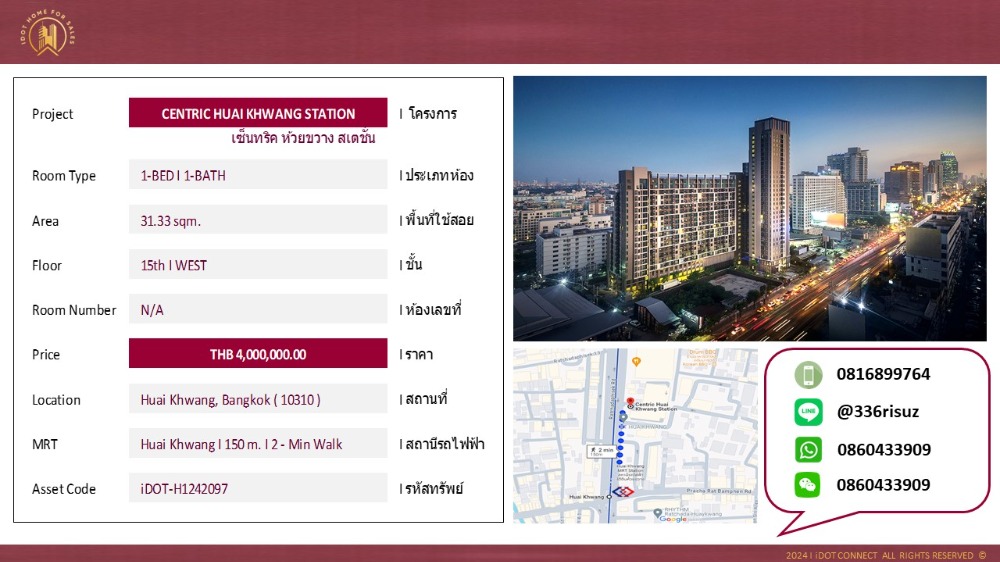This screenshot has width=1000, height=562.
Task: Click the Thai label ชั้น
Action: (x=414, y=264)
